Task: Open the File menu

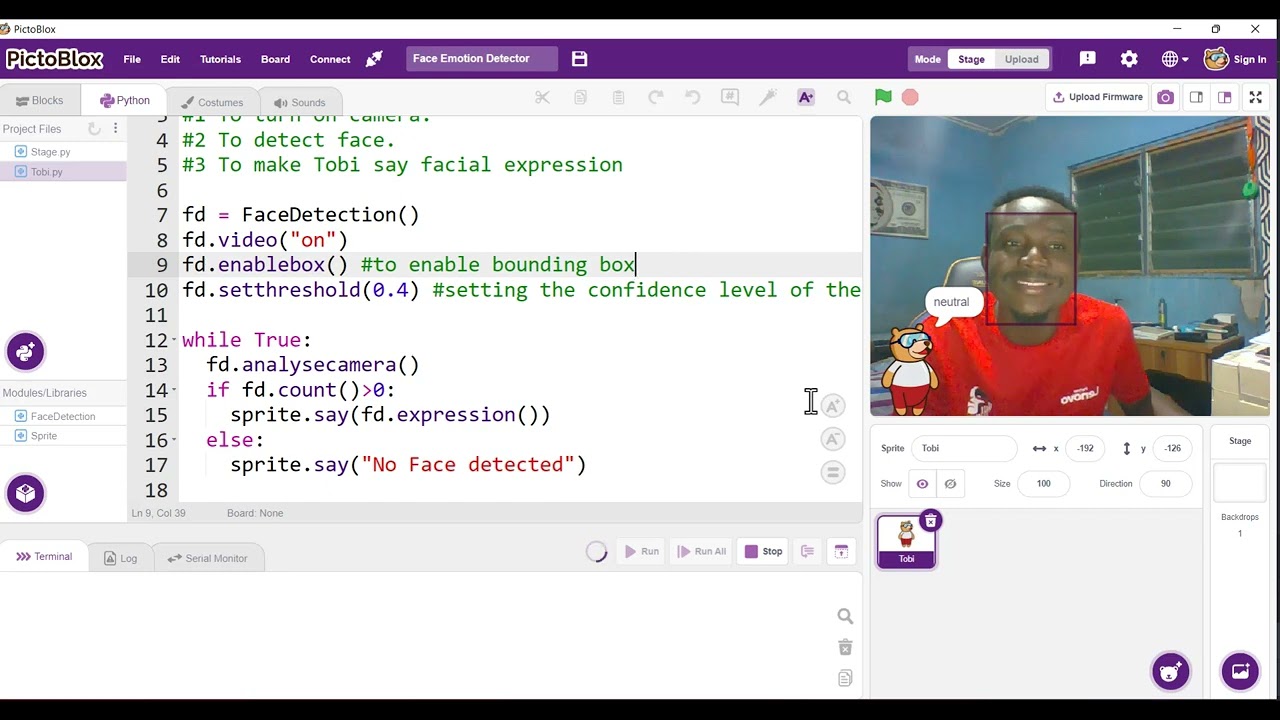Action: pos(132,59)
